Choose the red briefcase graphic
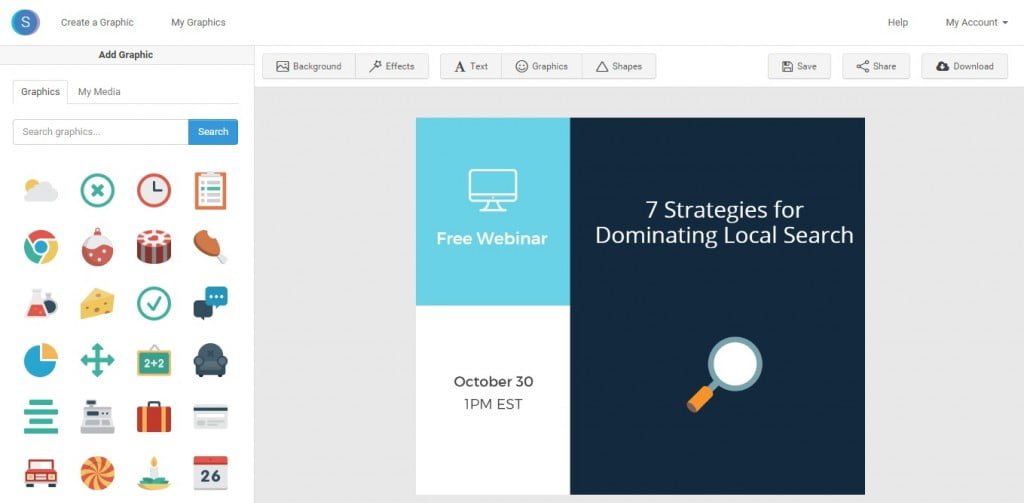The height and width of the screenshot is (503, 1024). tap(153, 417)
